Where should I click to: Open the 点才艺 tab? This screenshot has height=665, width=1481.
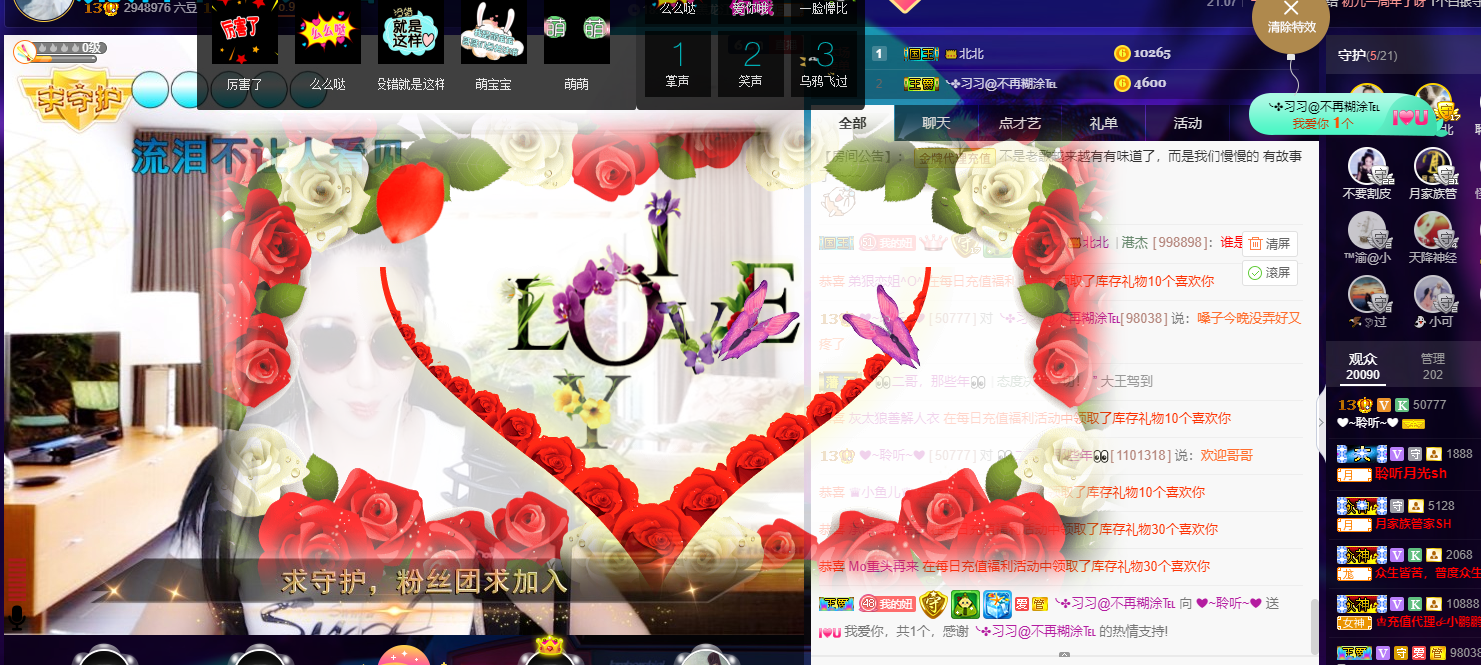1020,123
